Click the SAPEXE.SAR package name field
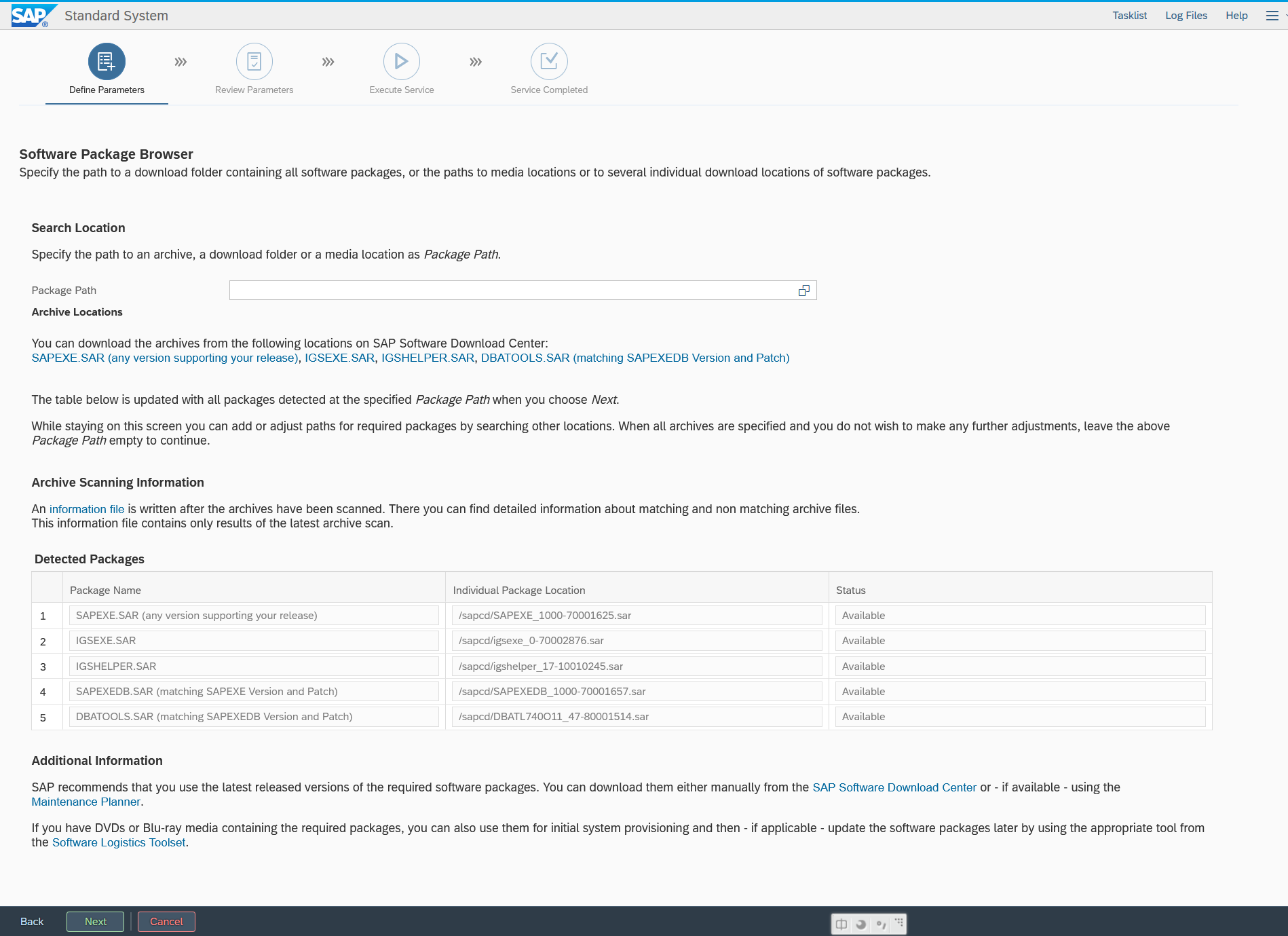 (x=254, y=616)
